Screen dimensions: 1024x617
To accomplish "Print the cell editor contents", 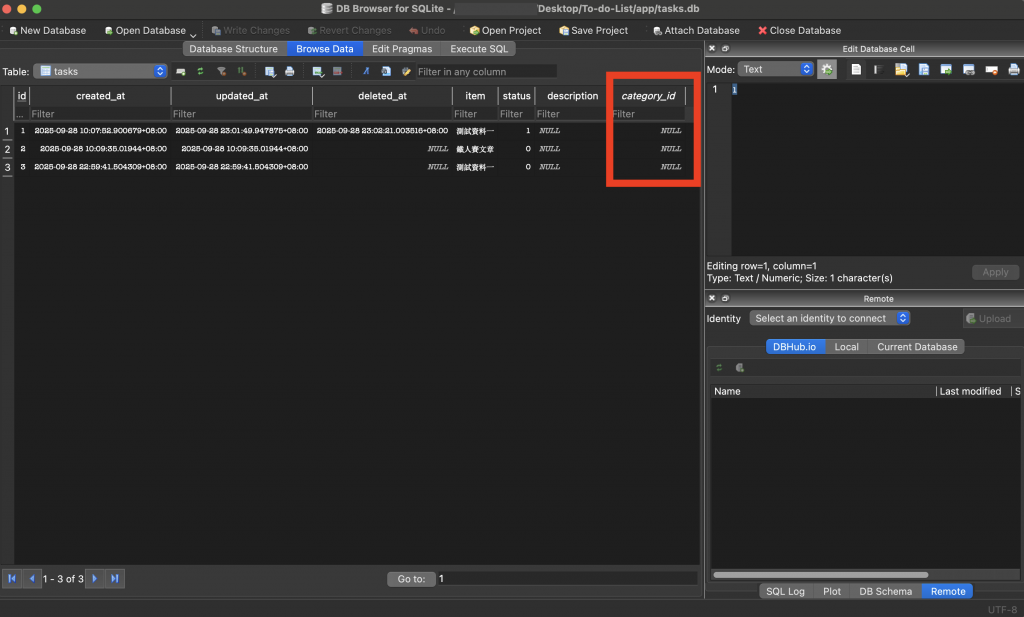I will click(1014, 69).
